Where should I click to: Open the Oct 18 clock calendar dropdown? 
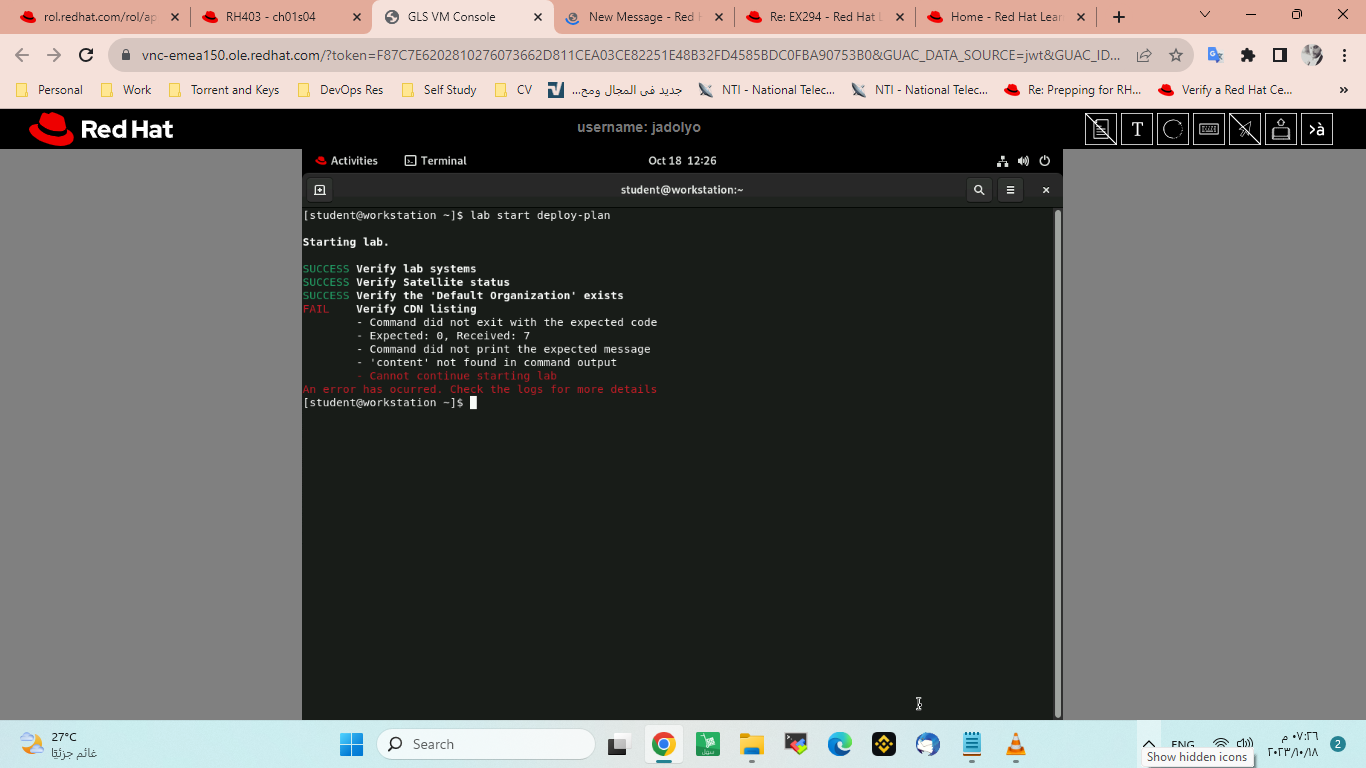[683, 160]
